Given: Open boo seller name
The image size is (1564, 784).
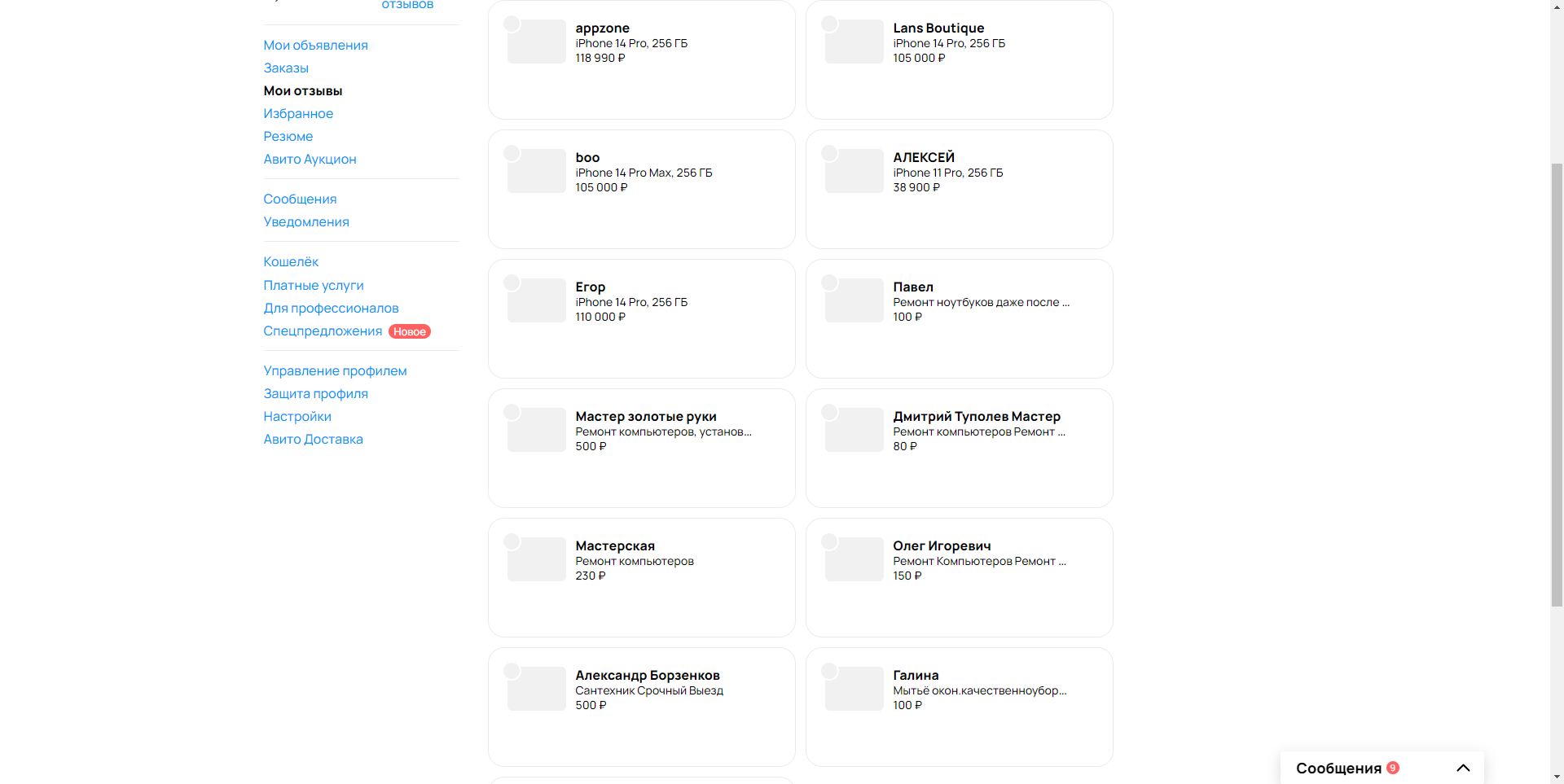Looking at the screenshot, I should [x=587, y=157].
